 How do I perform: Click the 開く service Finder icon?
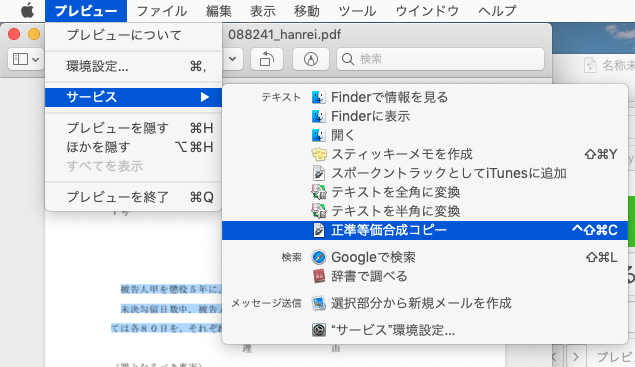click(319, 135)
